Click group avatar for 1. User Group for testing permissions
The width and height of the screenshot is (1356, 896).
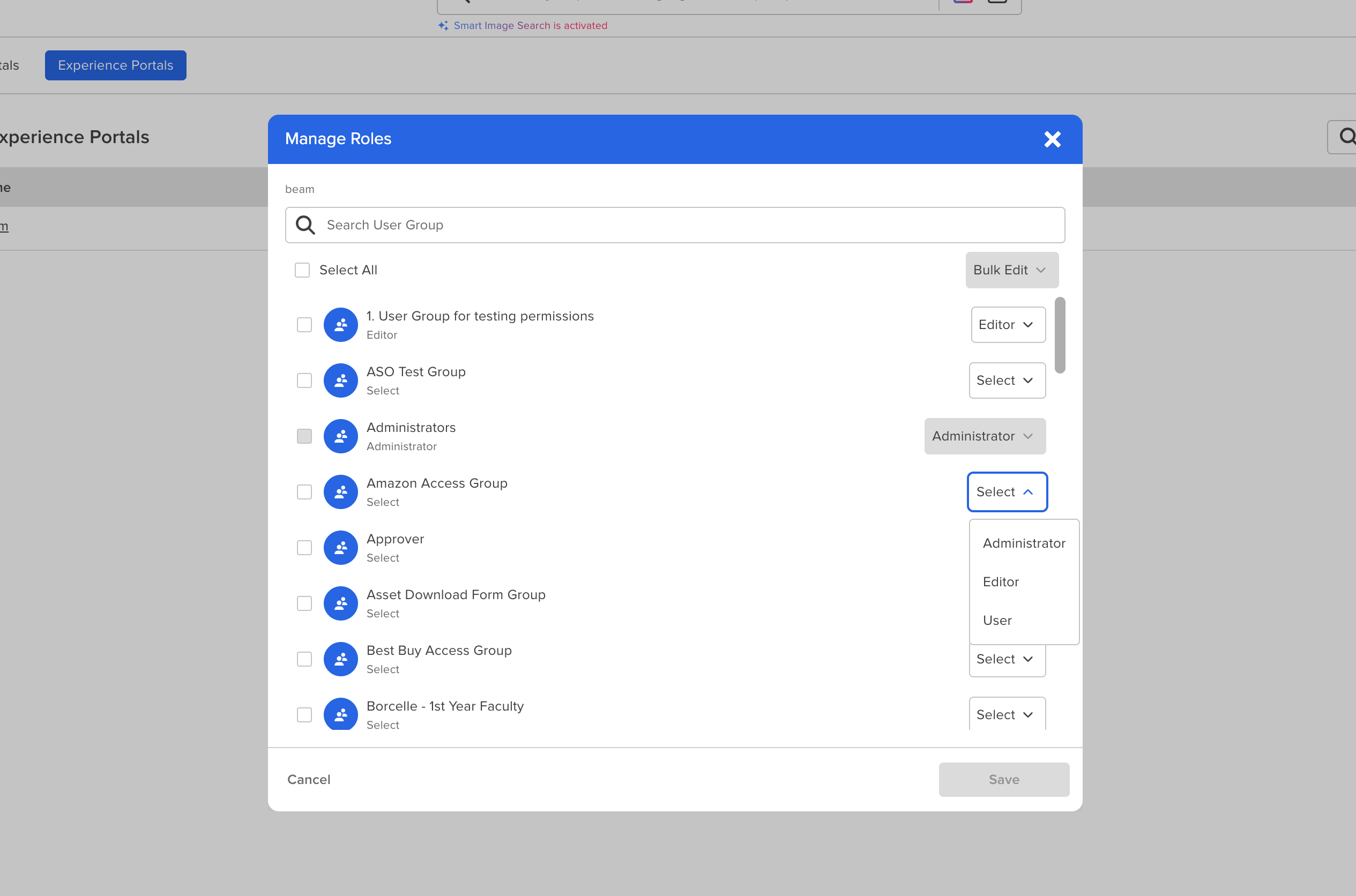340,325
